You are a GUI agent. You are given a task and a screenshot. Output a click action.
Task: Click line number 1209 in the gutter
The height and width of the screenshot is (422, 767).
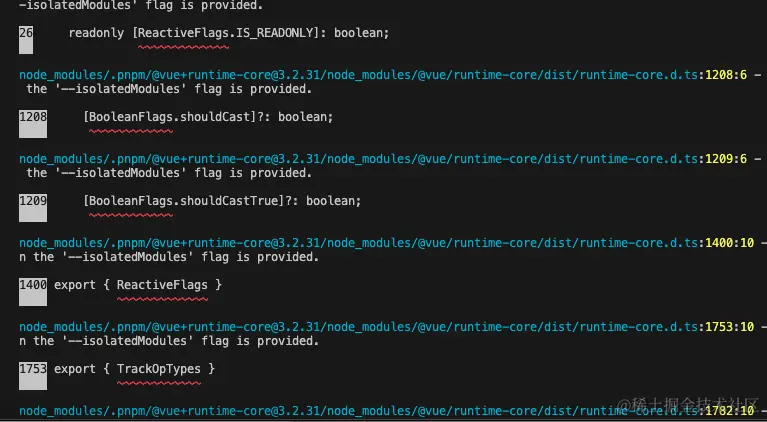(x=33, y=201)
